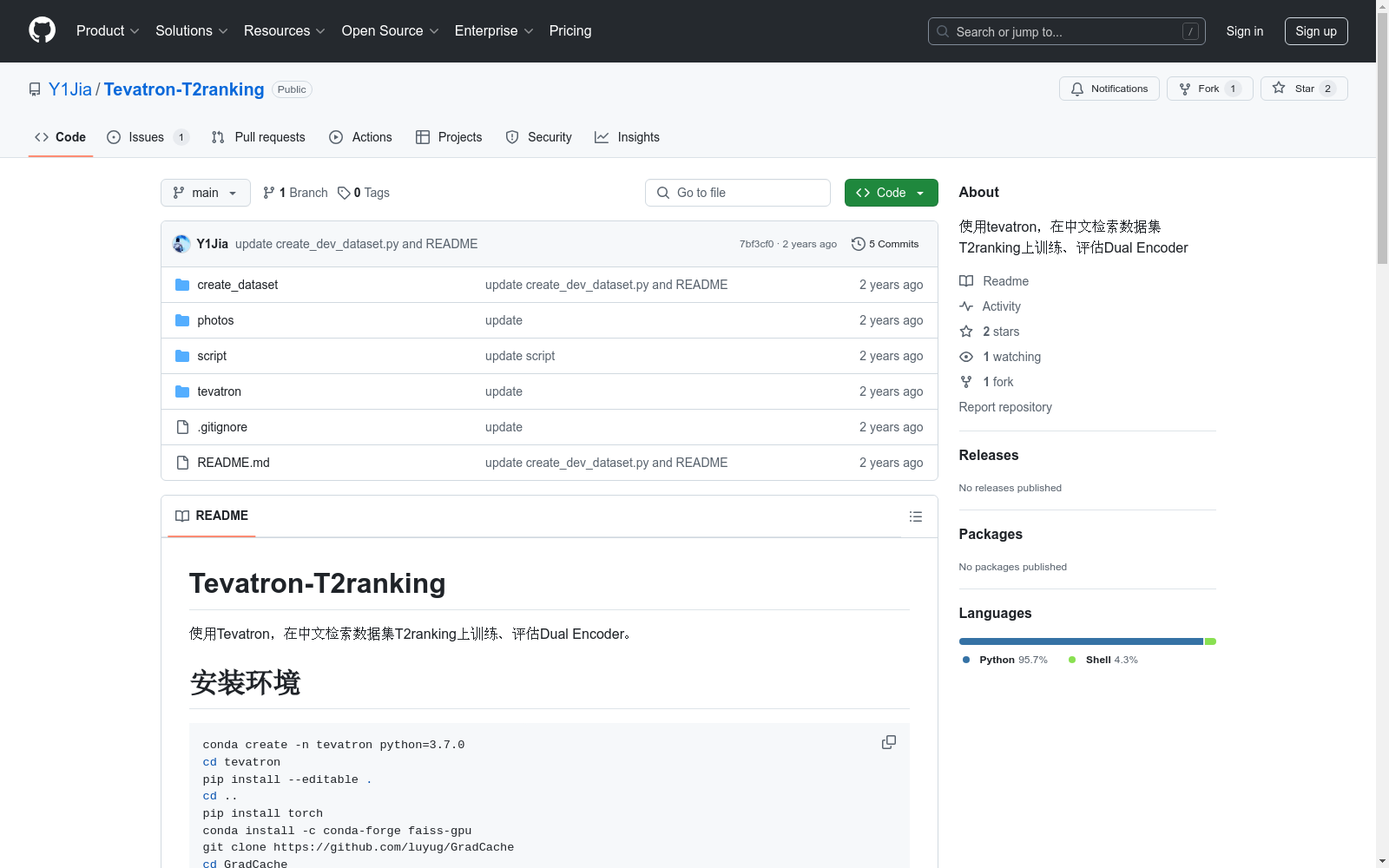Click the notification bell icon
Screen dimensions: 1389x868
pyautogui.click(x=1077, y=89)
